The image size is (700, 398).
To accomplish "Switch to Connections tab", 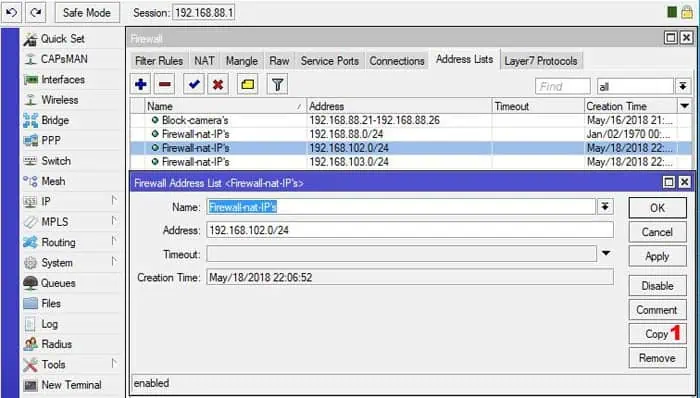I will [x=397, y=61].
